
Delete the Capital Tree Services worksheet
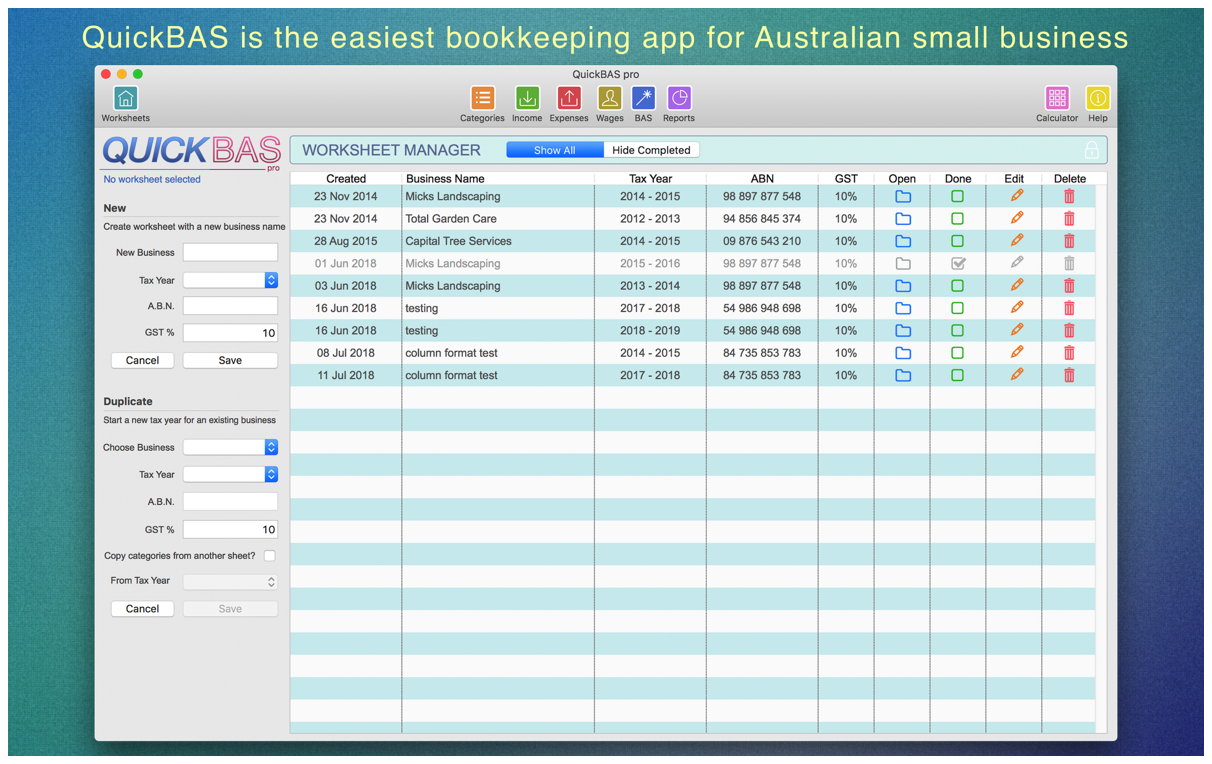1069,240
